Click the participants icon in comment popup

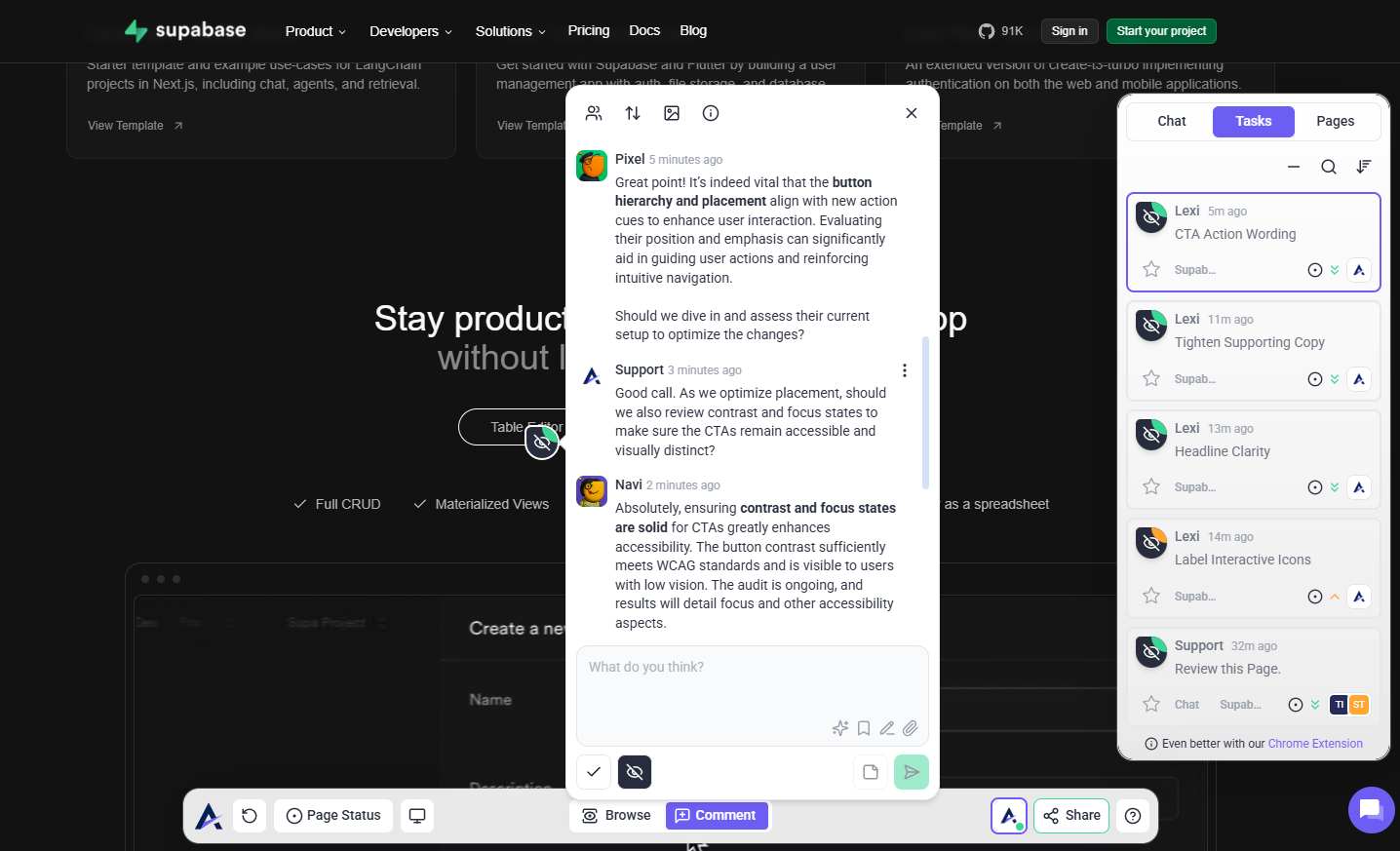click(594, 113)
